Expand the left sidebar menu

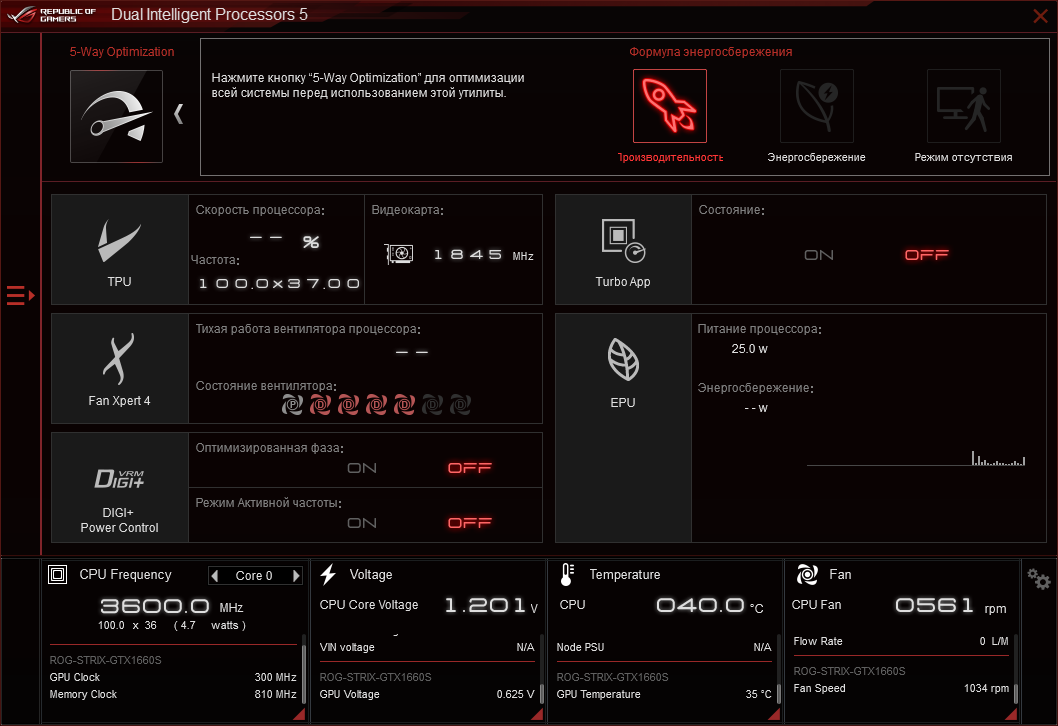click(x=20, y=296)
